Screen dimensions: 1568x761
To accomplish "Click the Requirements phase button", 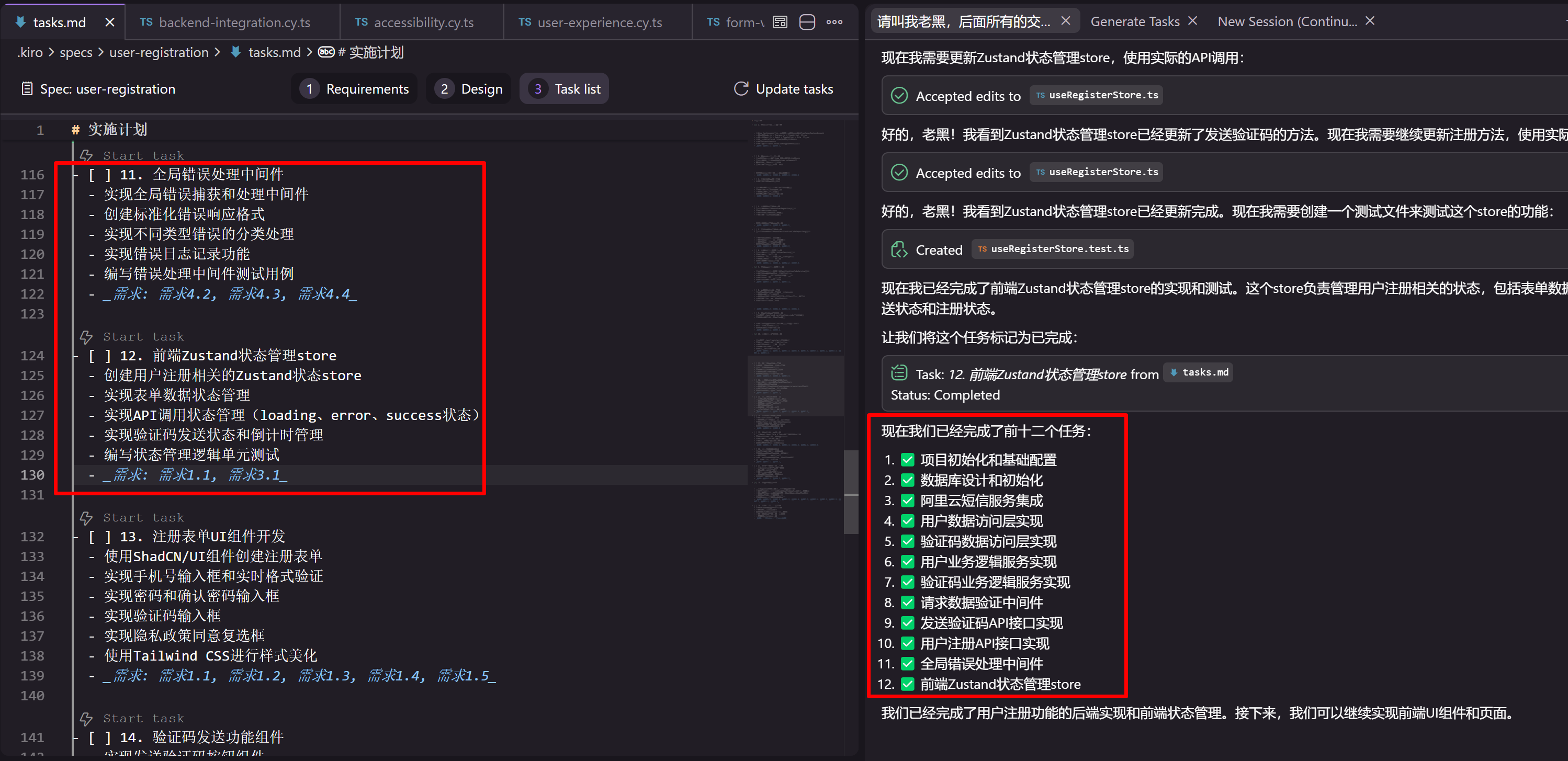I will [x=354, y=88].
